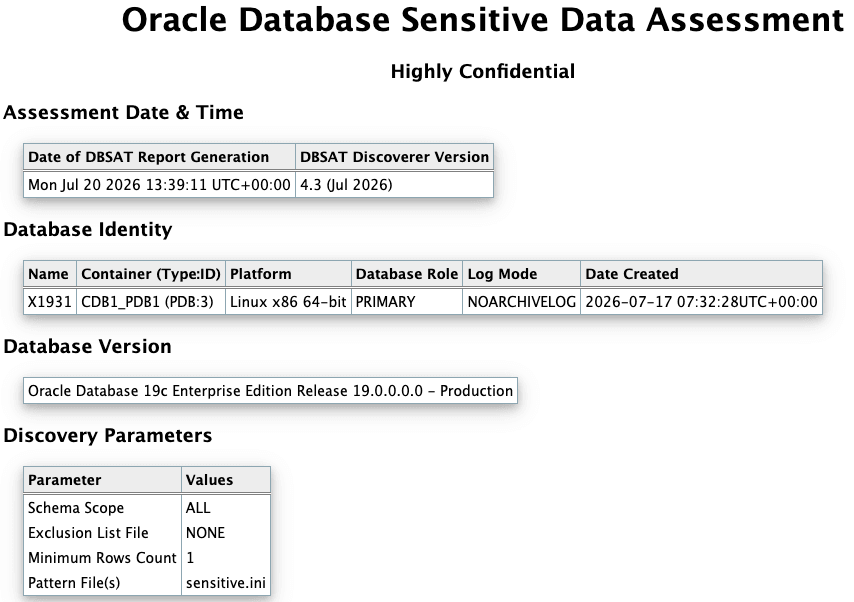Click the 'Parameter' column header
The height and width of the screenshot is (602, 854).
click(x=102, y=480)
